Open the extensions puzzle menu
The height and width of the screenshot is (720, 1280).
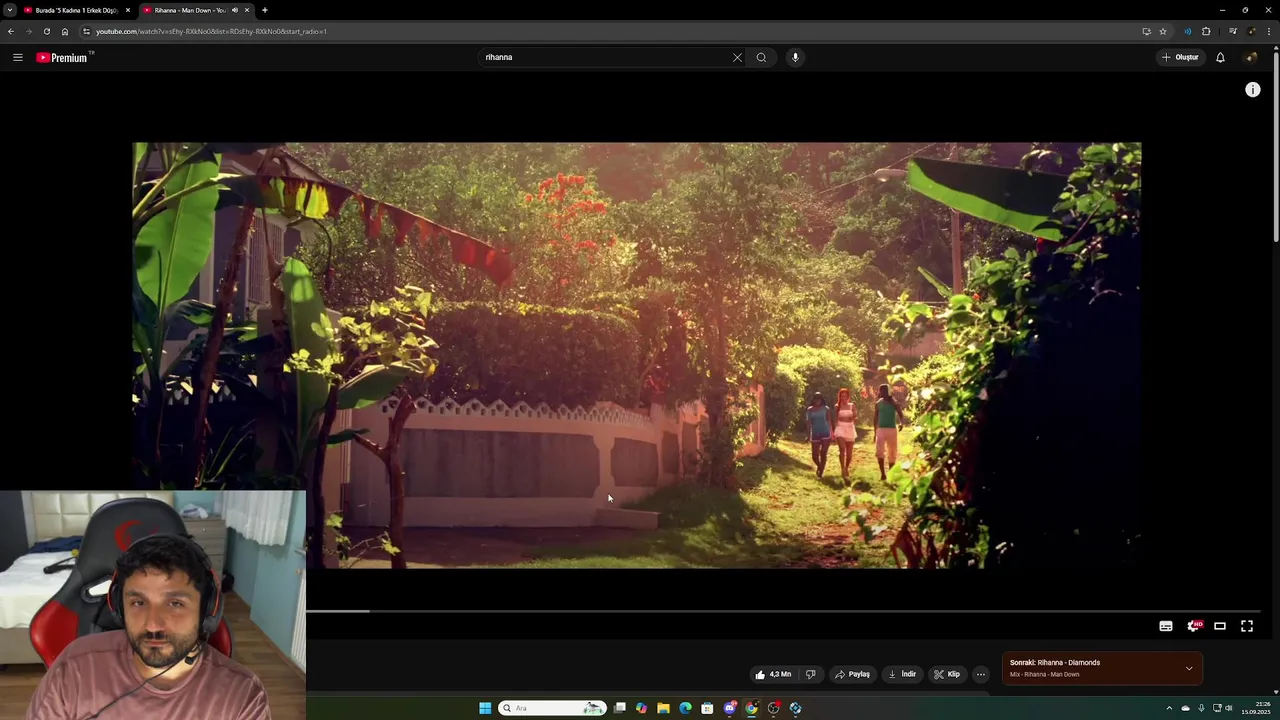[x=1206, y=31]
